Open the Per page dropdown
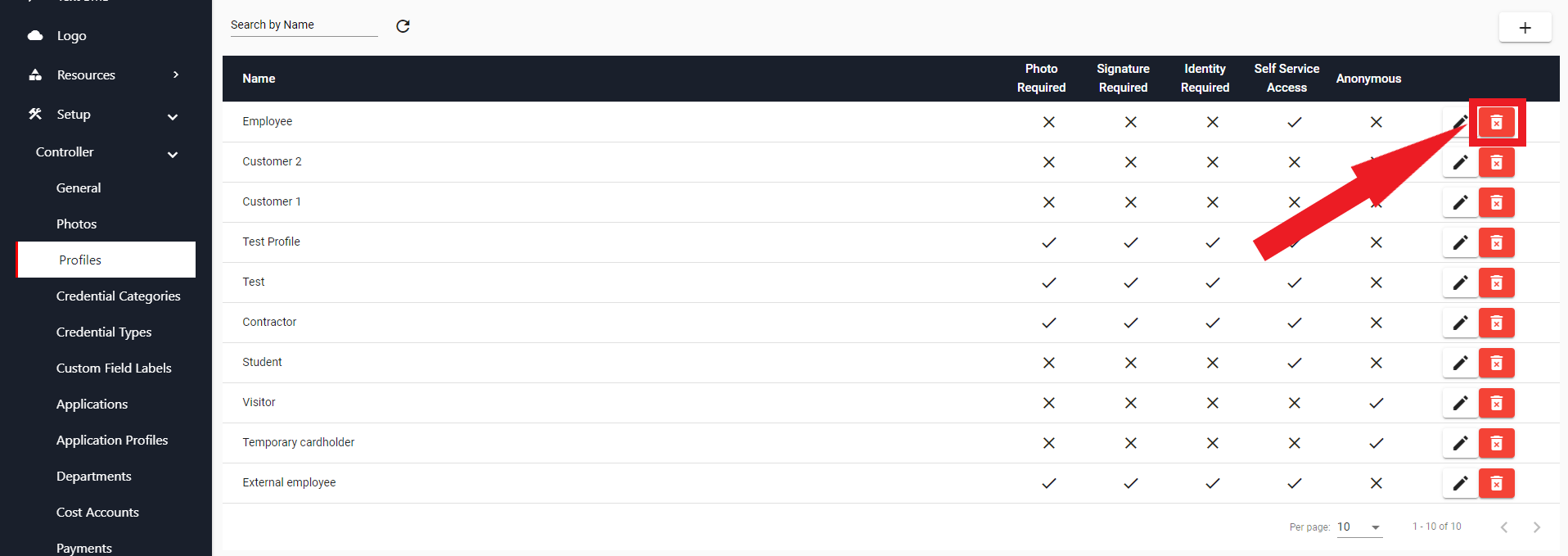This screenshot has height=556, width=1568. tap(1359, 527)
